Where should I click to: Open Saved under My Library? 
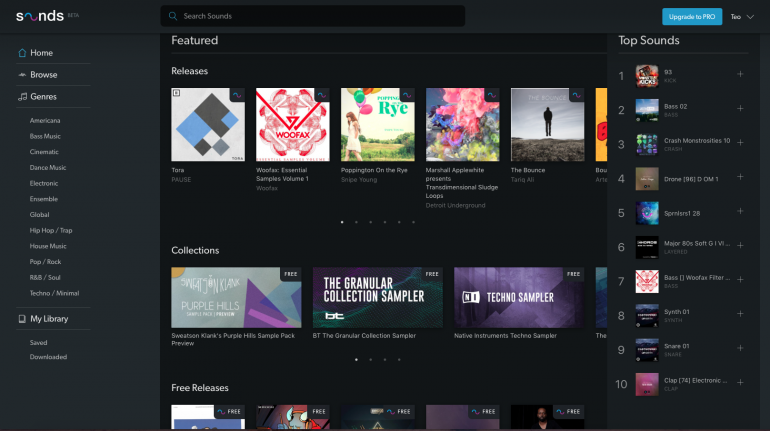pyautogui.click(x=38, y=343)
